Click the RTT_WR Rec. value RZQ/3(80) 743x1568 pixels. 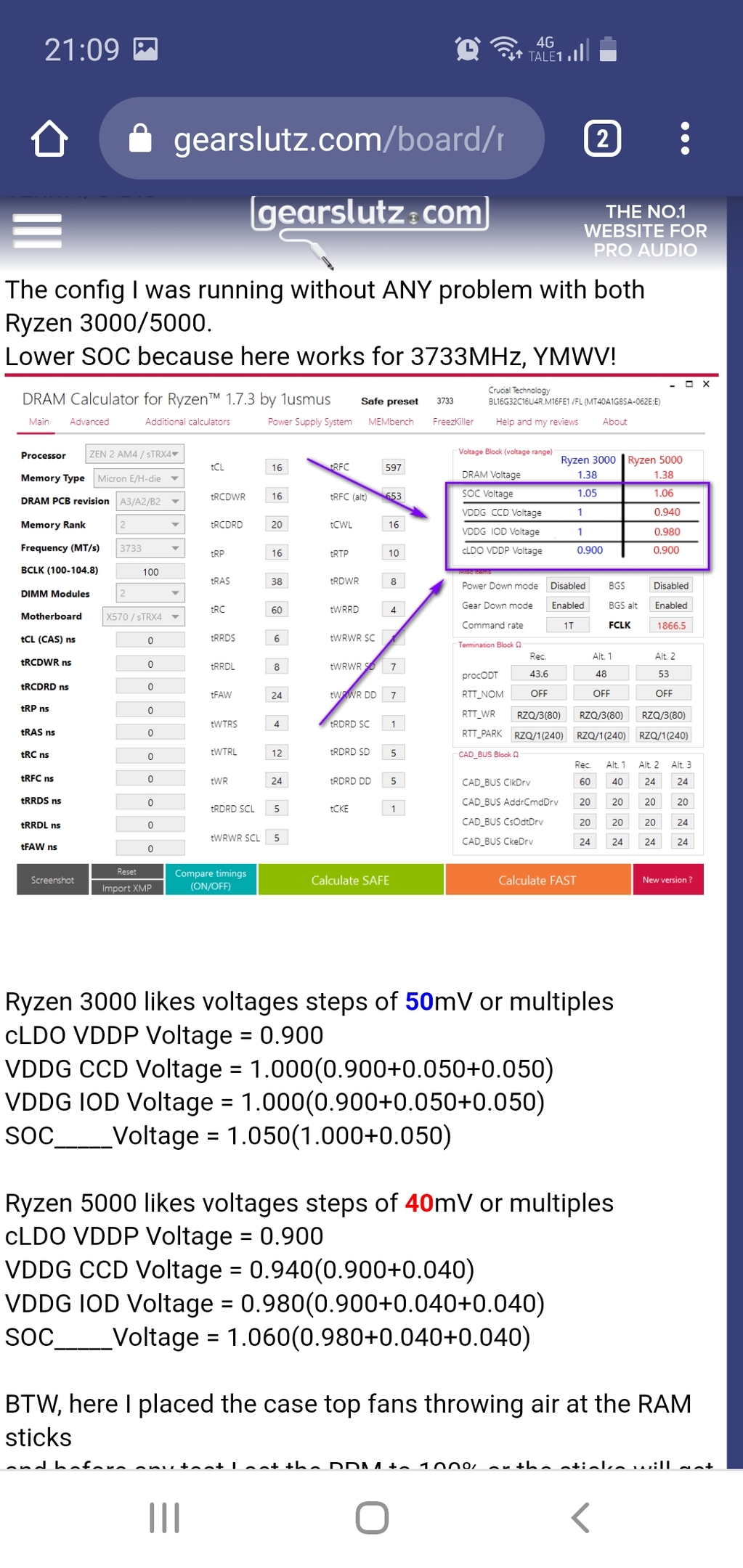(x=539, y=715)
